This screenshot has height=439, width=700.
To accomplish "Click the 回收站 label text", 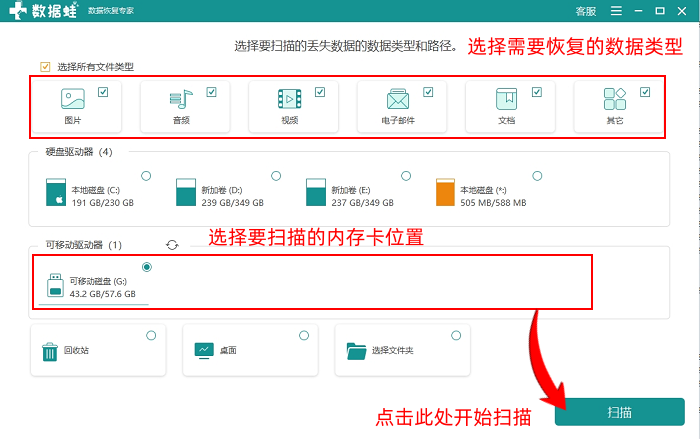I will 76,350.
